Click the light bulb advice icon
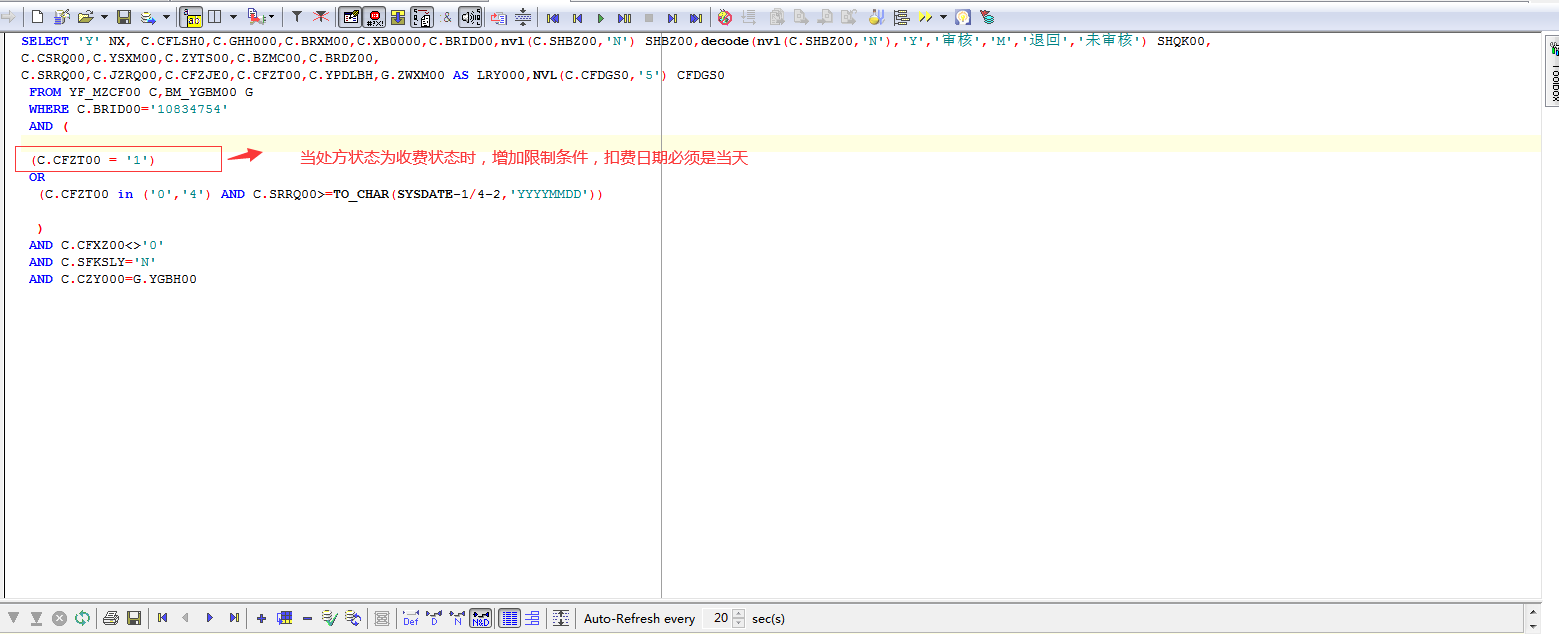Screen dimensions: 1559x636 (x=962, y=17)
